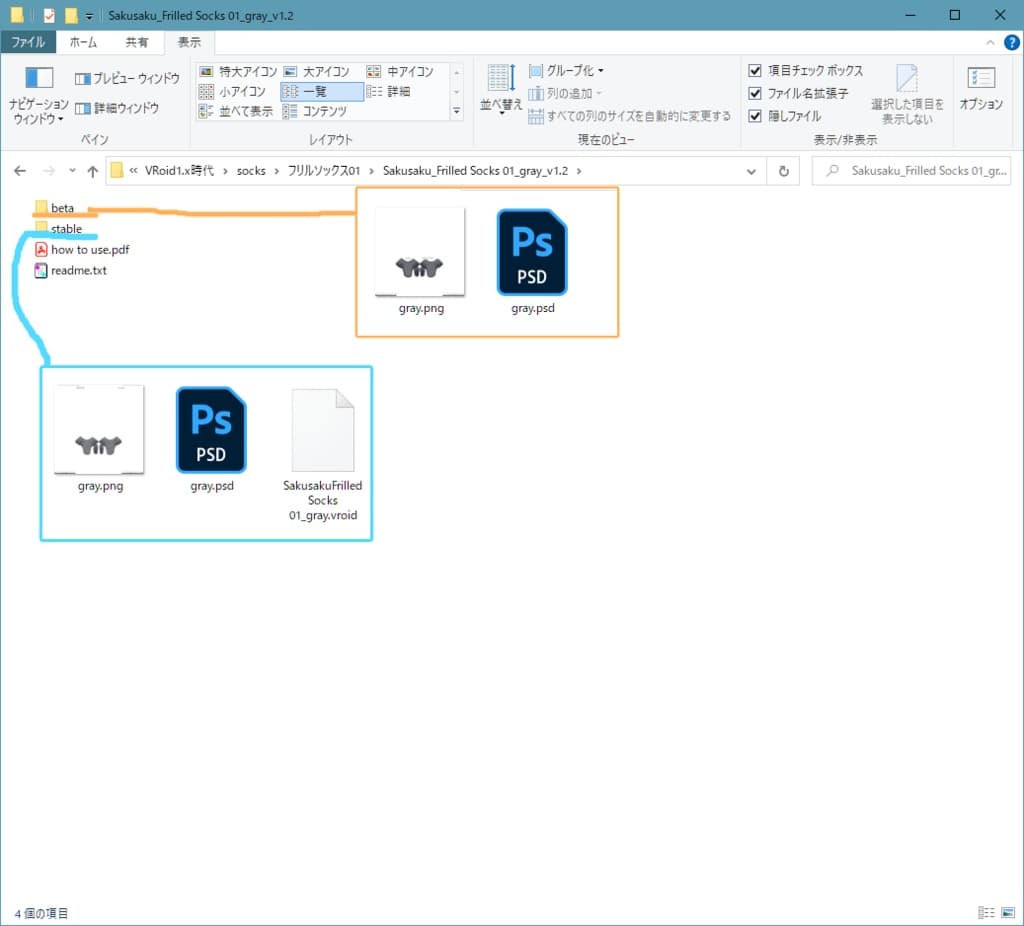Expand the address bar history dropdown
1024x926 pixels.
coord(751,171)
